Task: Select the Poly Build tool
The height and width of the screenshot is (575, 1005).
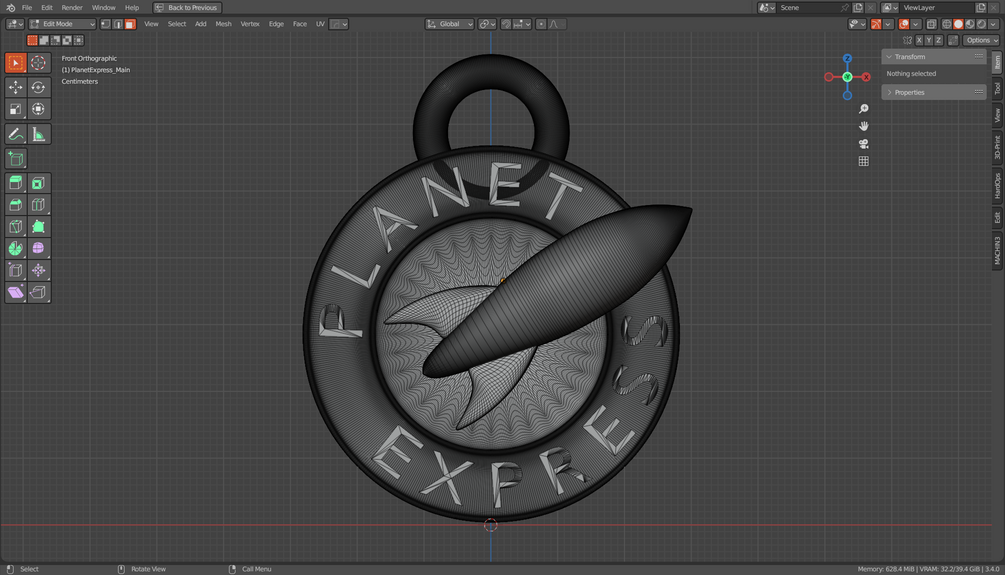Action: click(38, 227)
